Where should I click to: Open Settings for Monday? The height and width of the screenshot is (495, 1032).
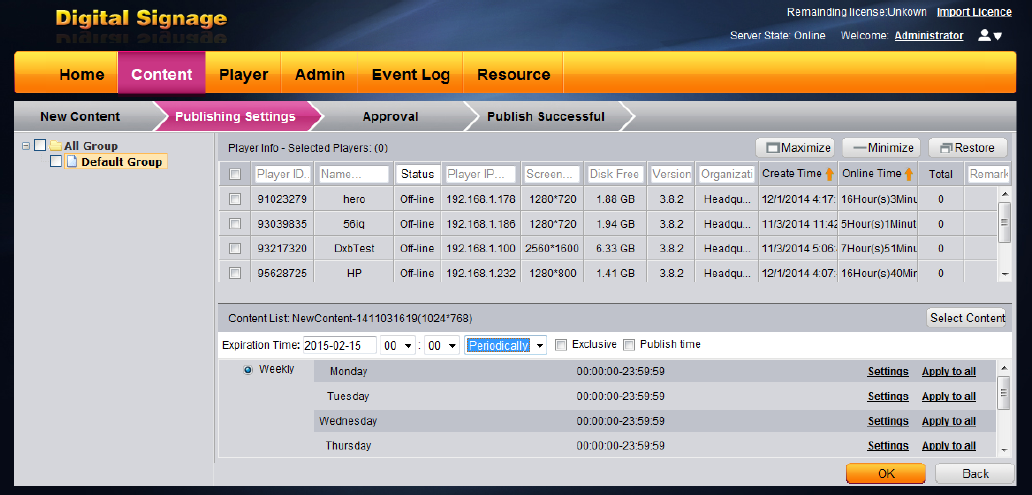[888, 371]
